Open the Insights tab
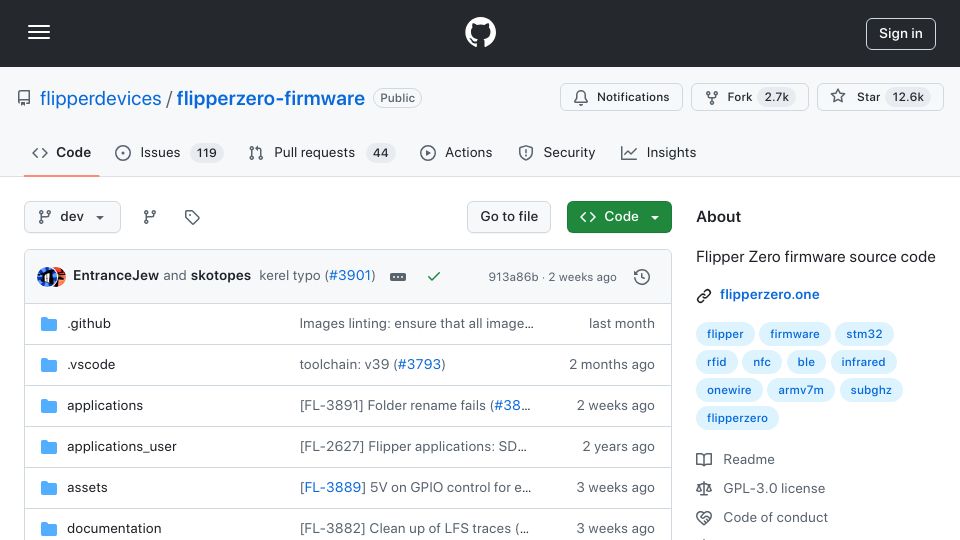Viewport: 960px width, 540px height. point(658,152)
